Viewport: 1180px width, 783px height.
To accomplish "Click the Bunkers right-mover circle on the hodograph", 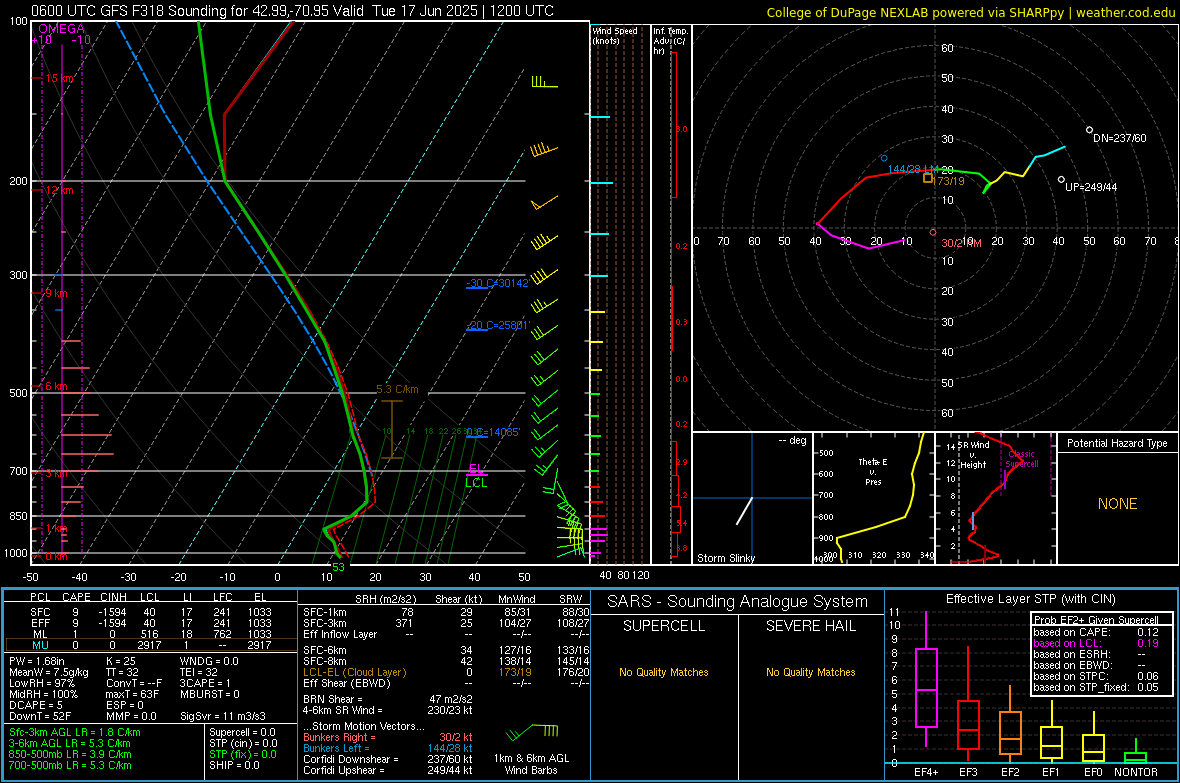I will pyautogui.click(x=933, y=233).
